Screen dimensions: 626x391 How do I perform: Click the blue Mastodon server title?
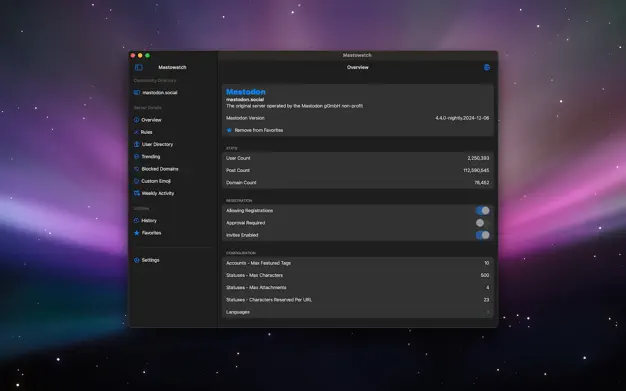coord(246,92)
